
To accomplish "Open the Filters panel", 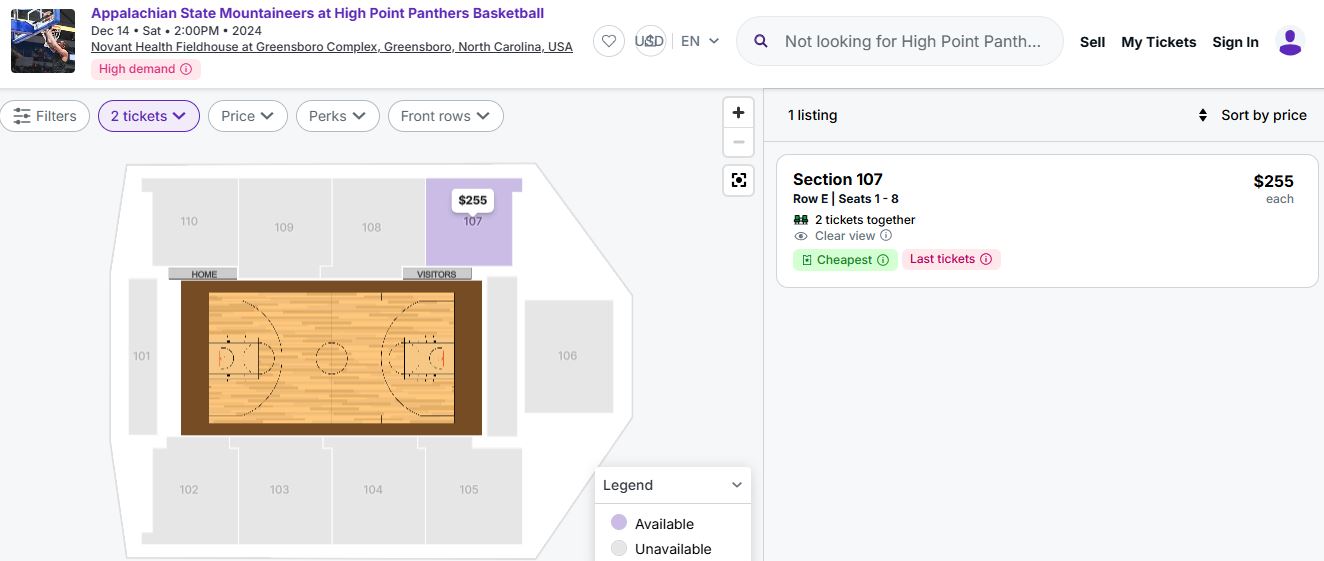I will pyautogui.click(x=45, y=116).
